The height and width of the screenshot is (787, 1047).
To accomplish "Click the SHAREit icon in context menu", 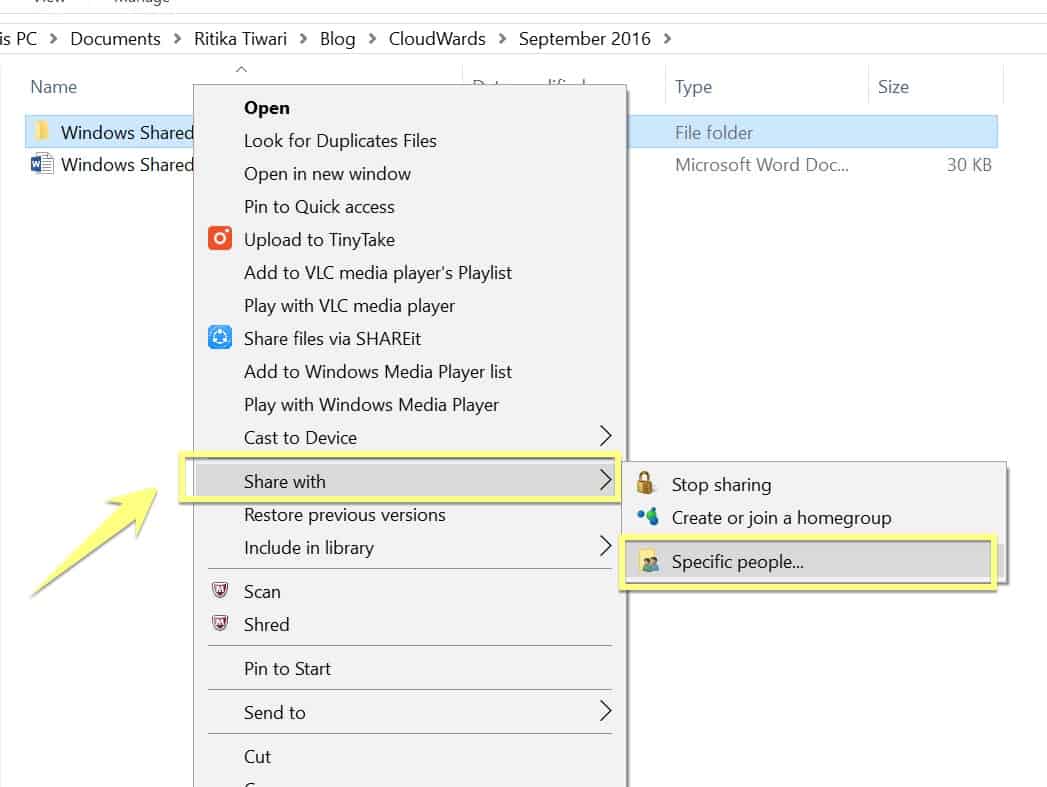I will 220,337.
